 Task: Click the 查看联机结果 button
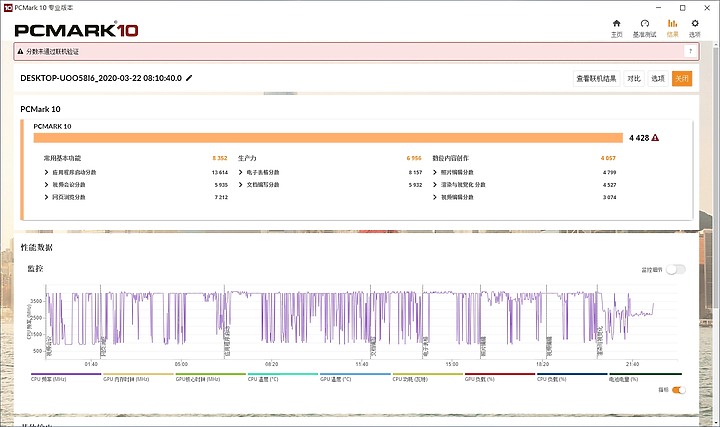[x=596, y=79]
